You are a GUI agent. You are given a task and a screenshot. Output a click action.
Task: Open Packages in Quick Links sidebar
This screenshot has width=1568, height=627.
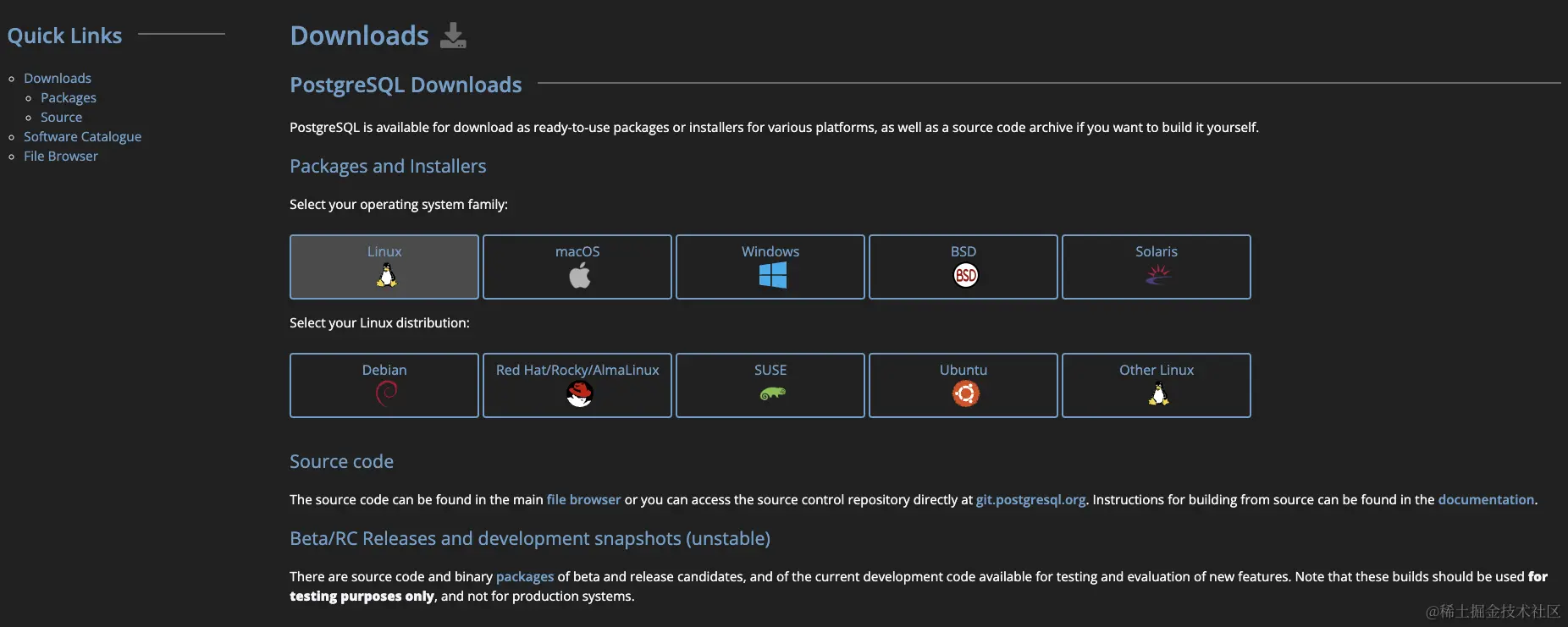point(69,97)
